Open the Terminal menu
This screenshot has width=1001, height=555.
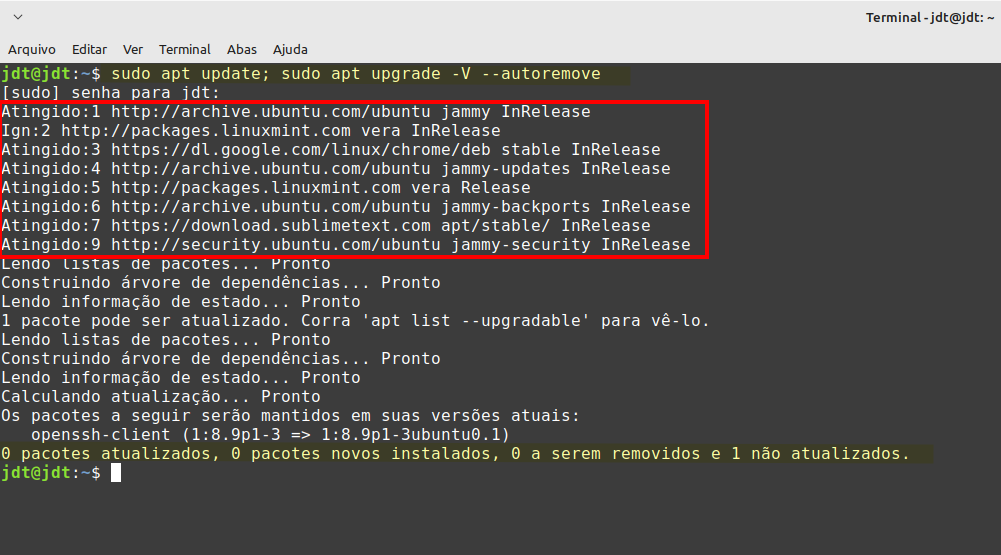pos(184,49)
